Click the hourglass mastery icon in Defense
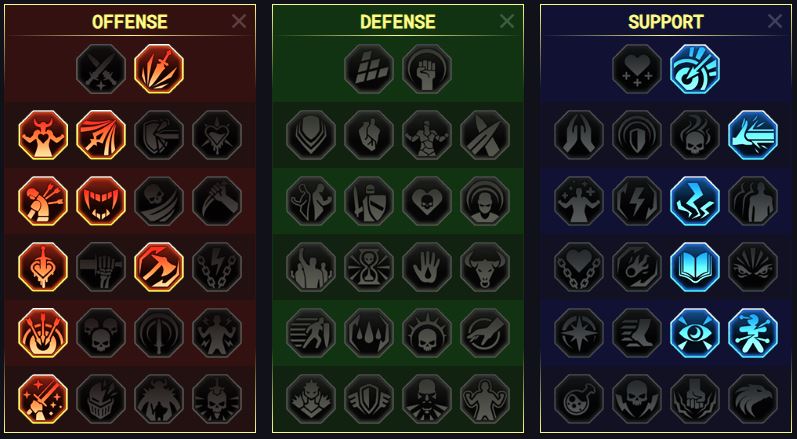Image resolution: width=797 pixels, height=439 pixels. 369,267
